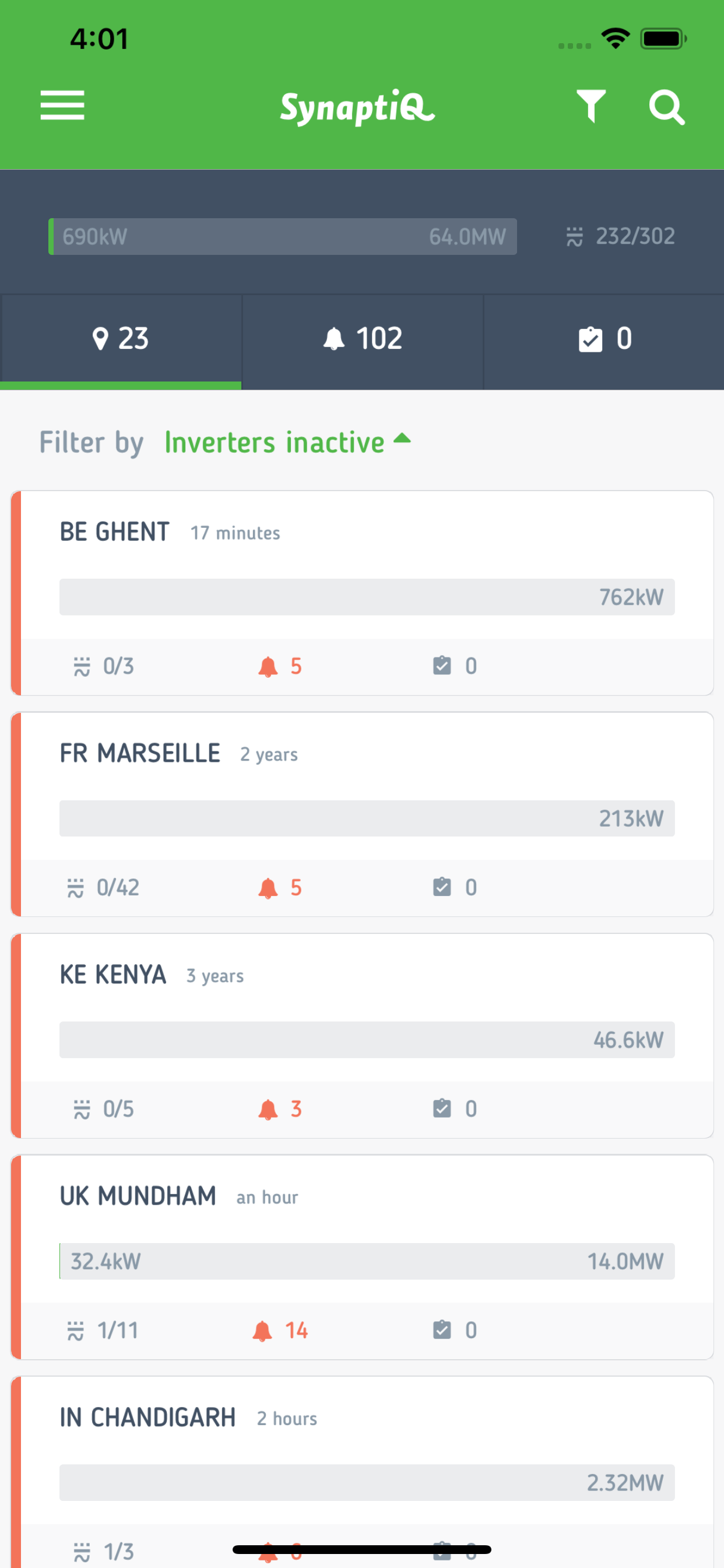The image size is (724, 1568).
Task: Tap the UK MUNDHAM alarm bell icon
Action: point(262,1331)
